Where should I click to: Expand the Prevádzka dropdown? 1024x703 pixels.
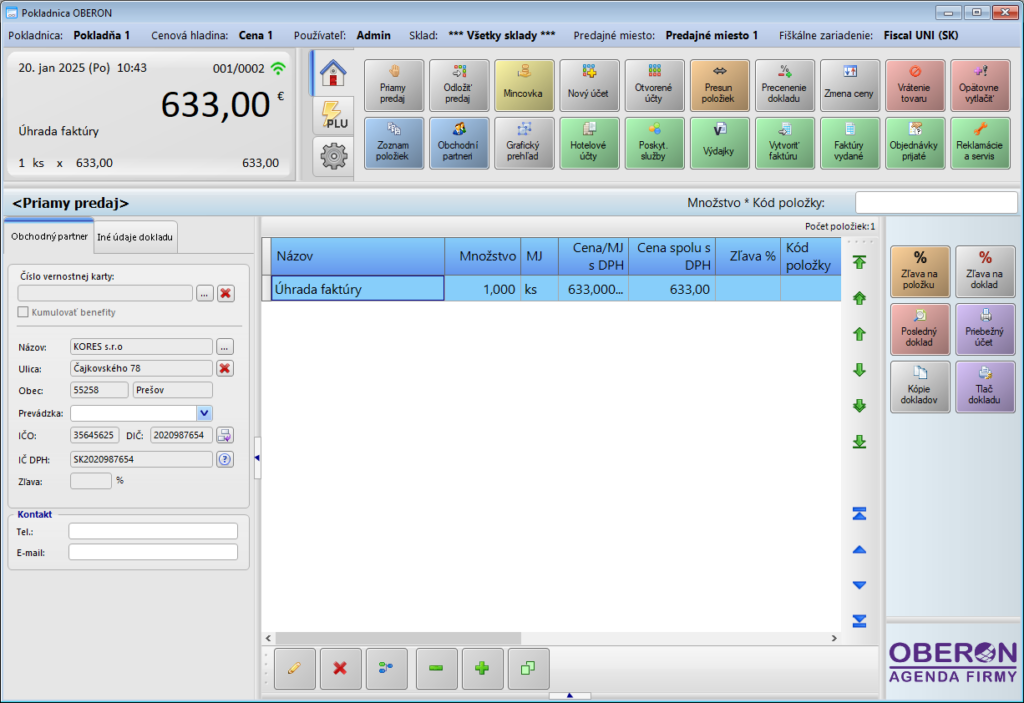204,413
